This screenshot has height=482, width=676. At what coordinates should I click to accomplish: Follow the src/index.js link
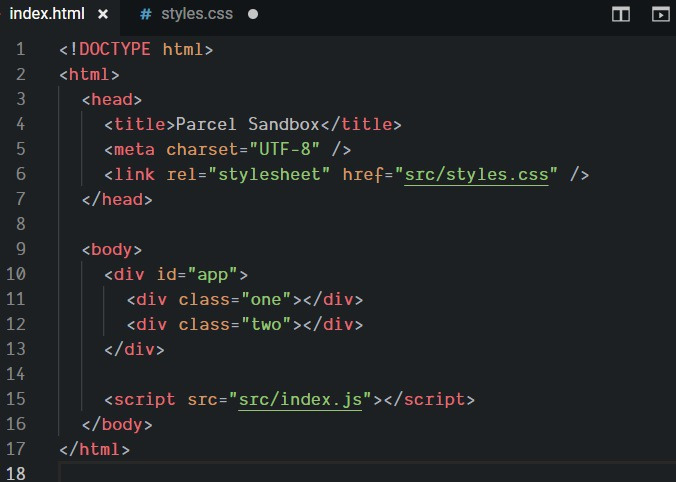point(300,400)
